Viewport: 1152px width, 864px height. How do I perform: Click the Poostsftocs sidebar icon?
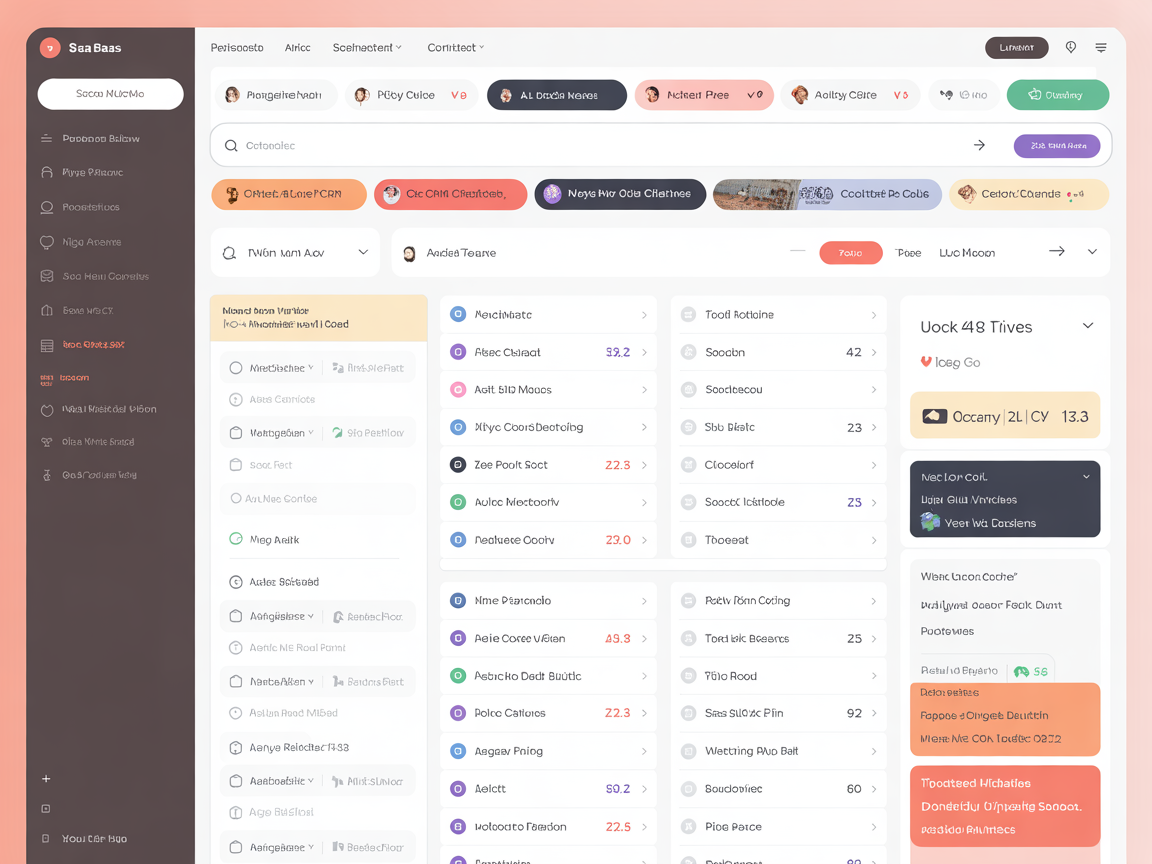click(47, 207)
